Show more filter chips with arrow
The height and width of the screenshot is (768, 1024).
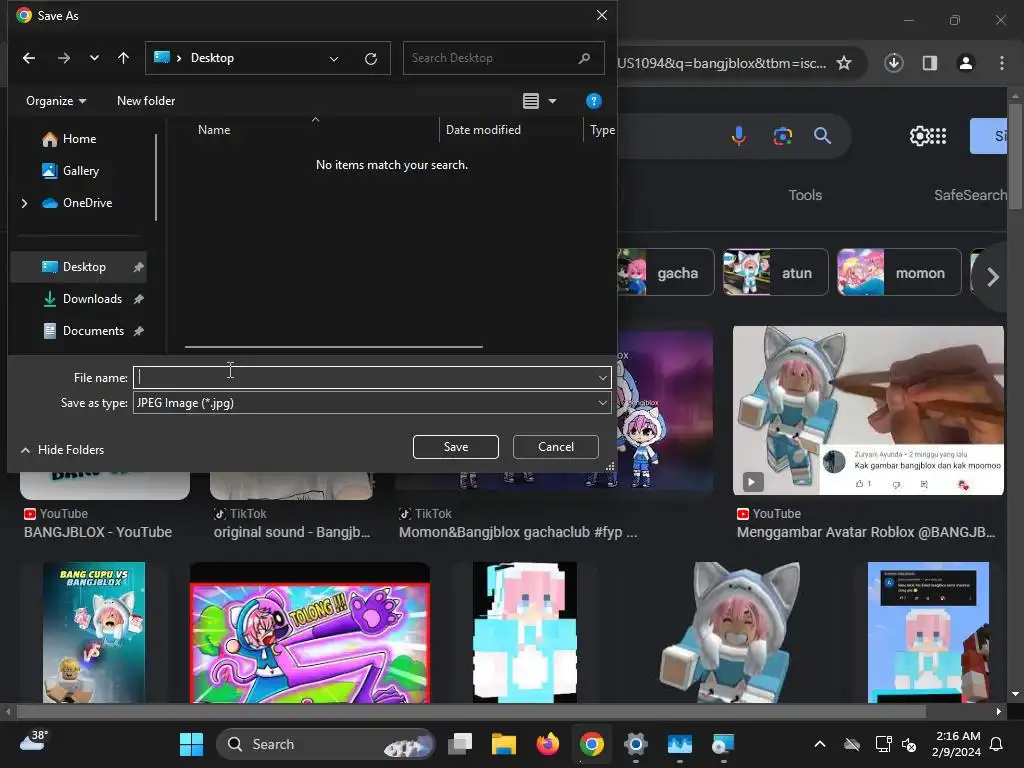tap(993, 277)
